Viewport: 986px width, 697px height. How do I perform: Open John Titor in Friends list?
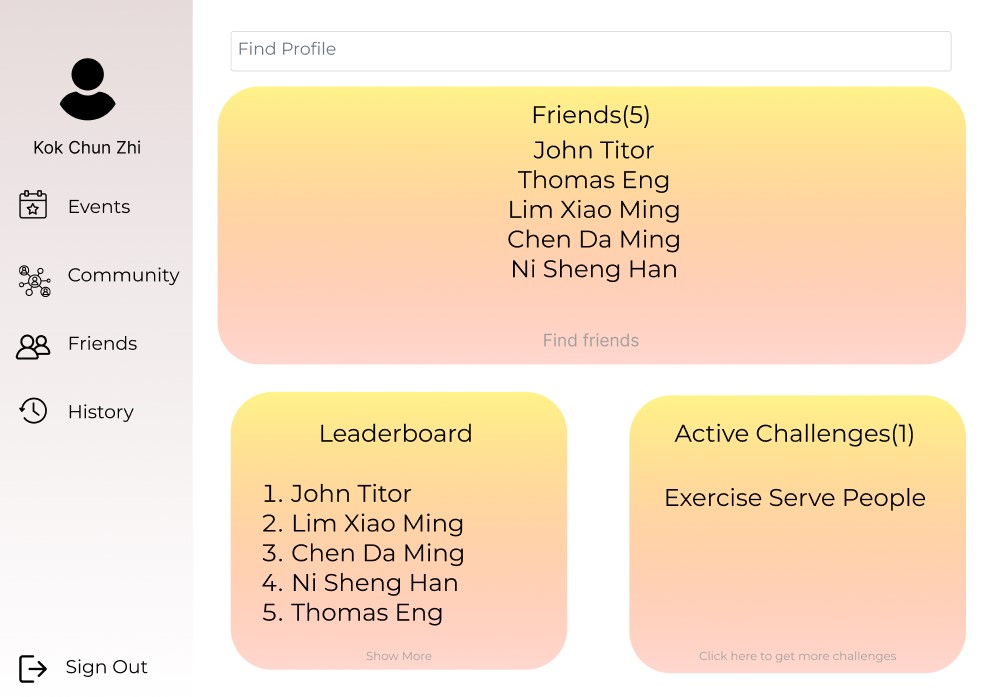click(x=594, y=150)
